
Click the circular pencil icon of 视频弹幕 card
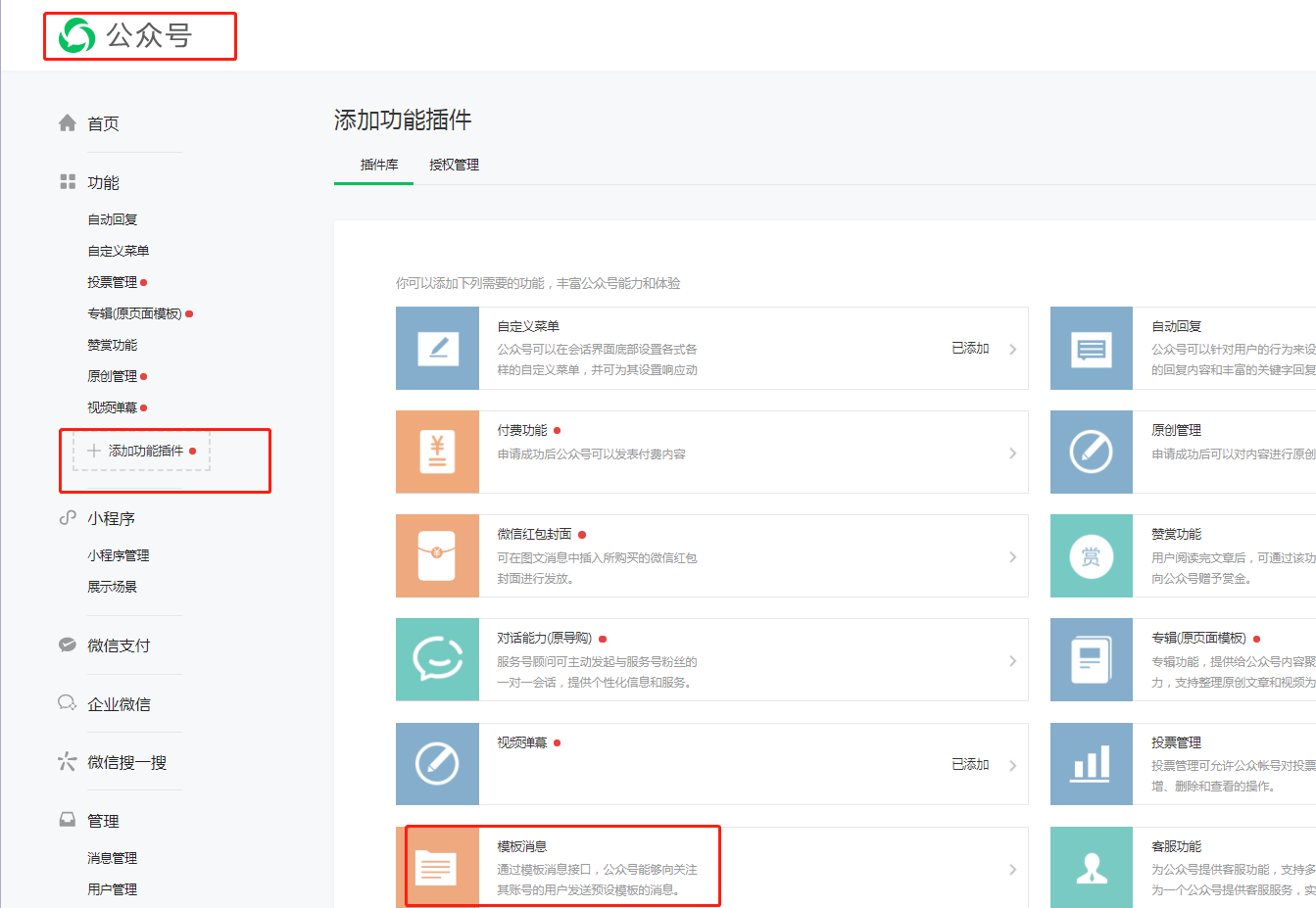coord(437,764)
